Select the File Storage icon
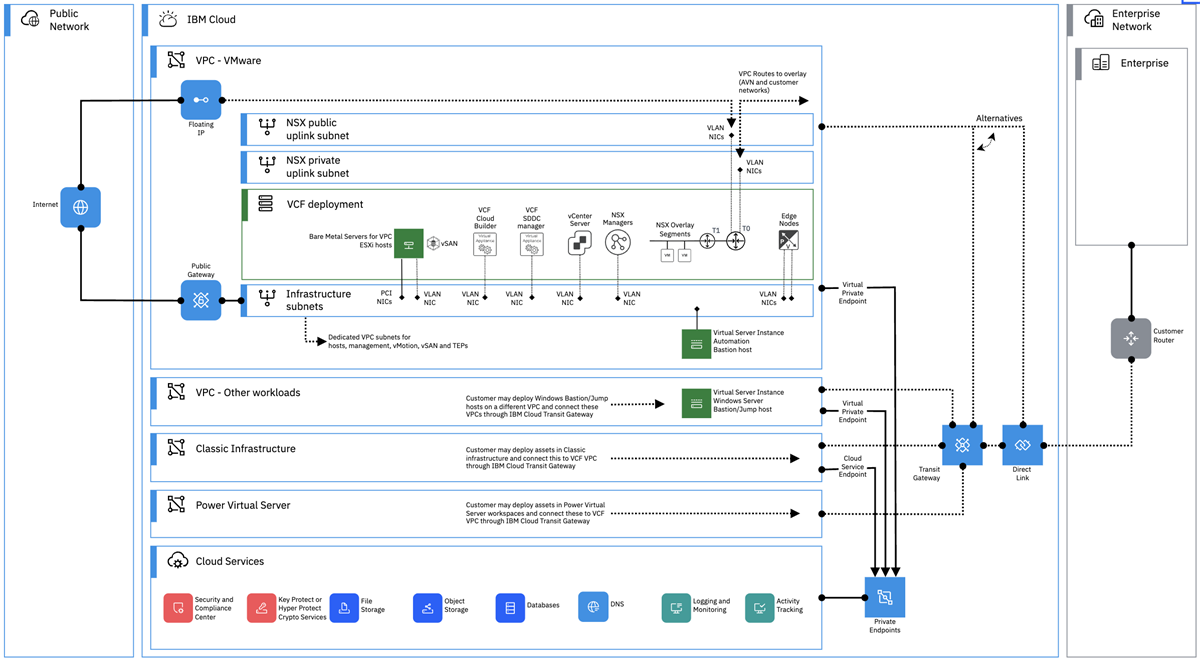The image size is (1200, 664). pyautogui.click(x=344, y=608)
